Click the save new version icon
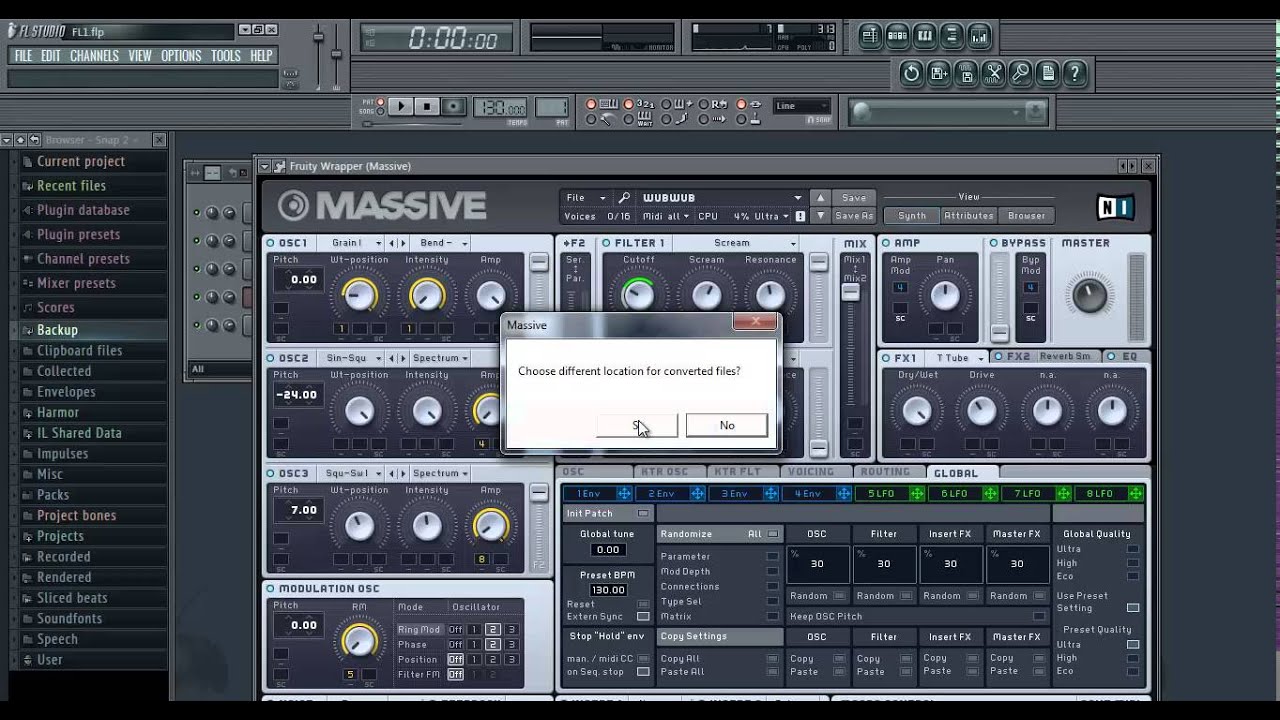Viewport: 1280px width, 720px height. pos(938,73)
